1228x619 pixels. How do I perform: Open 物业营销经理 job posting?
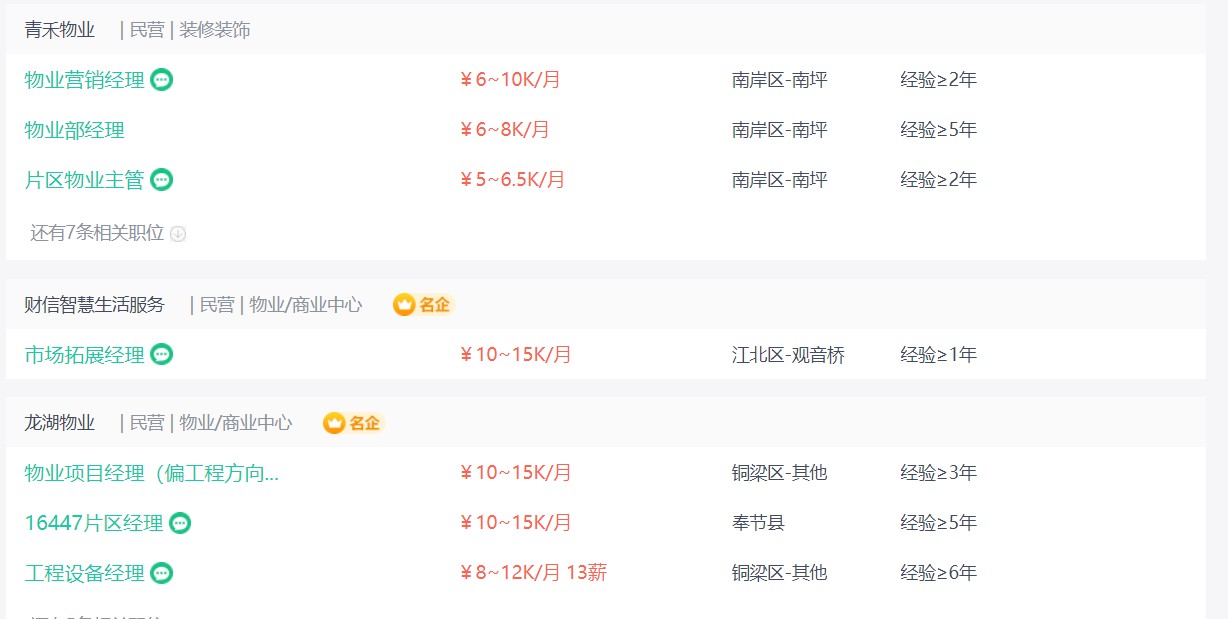coord(85,80)
